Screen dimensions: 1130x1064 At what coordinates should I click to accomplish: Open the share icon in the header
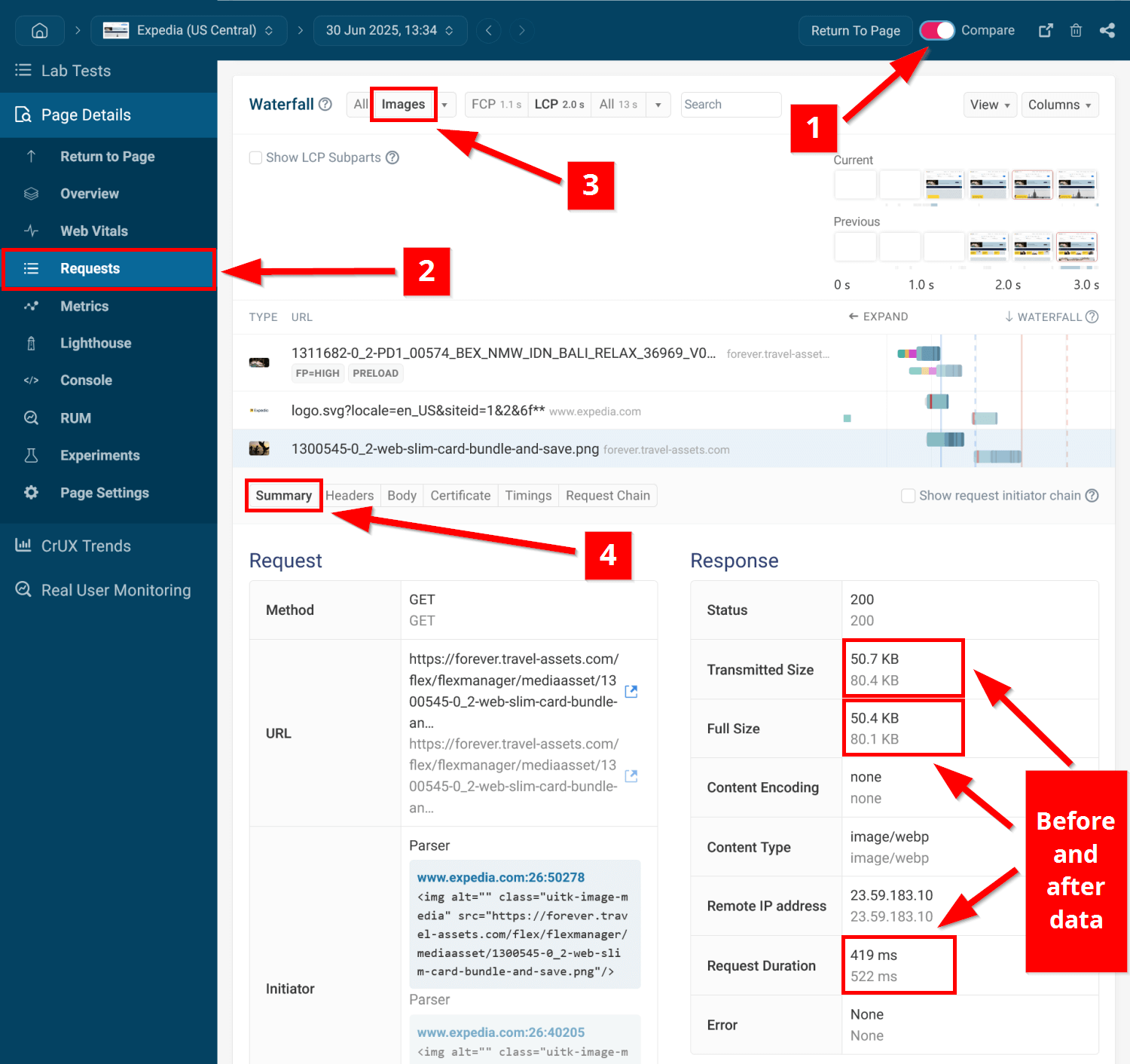click(x=1107, y=30)
